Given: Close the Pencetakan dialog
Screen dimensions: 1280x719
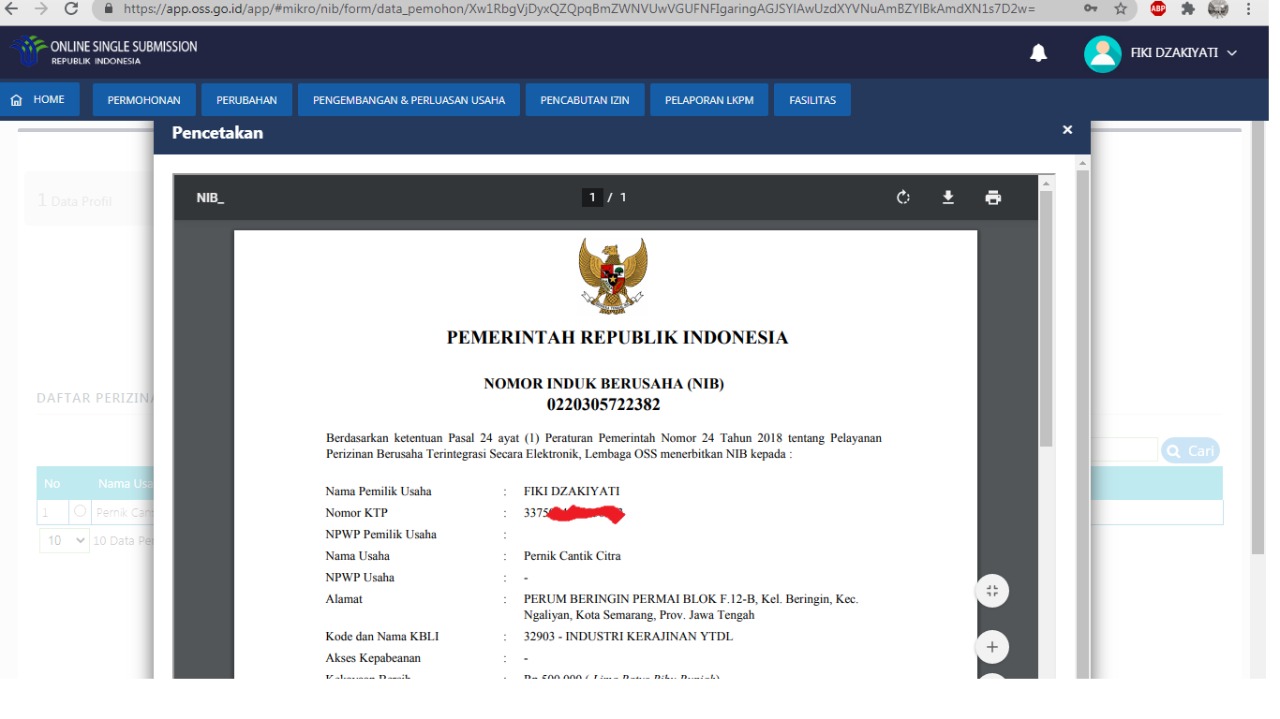Looking at the screenshot, I should click(1067, 130).
